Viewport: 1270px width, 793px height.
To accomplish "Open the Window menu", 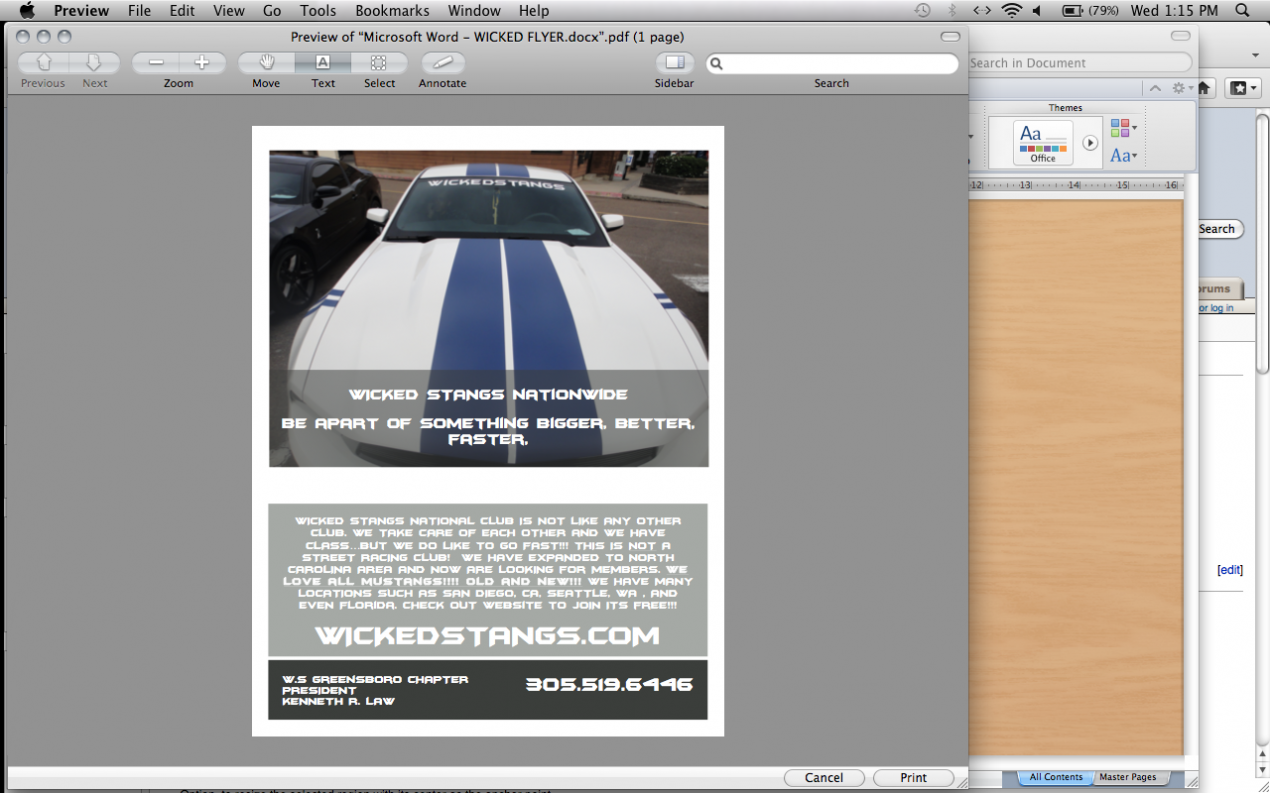I will pos(474,11).
